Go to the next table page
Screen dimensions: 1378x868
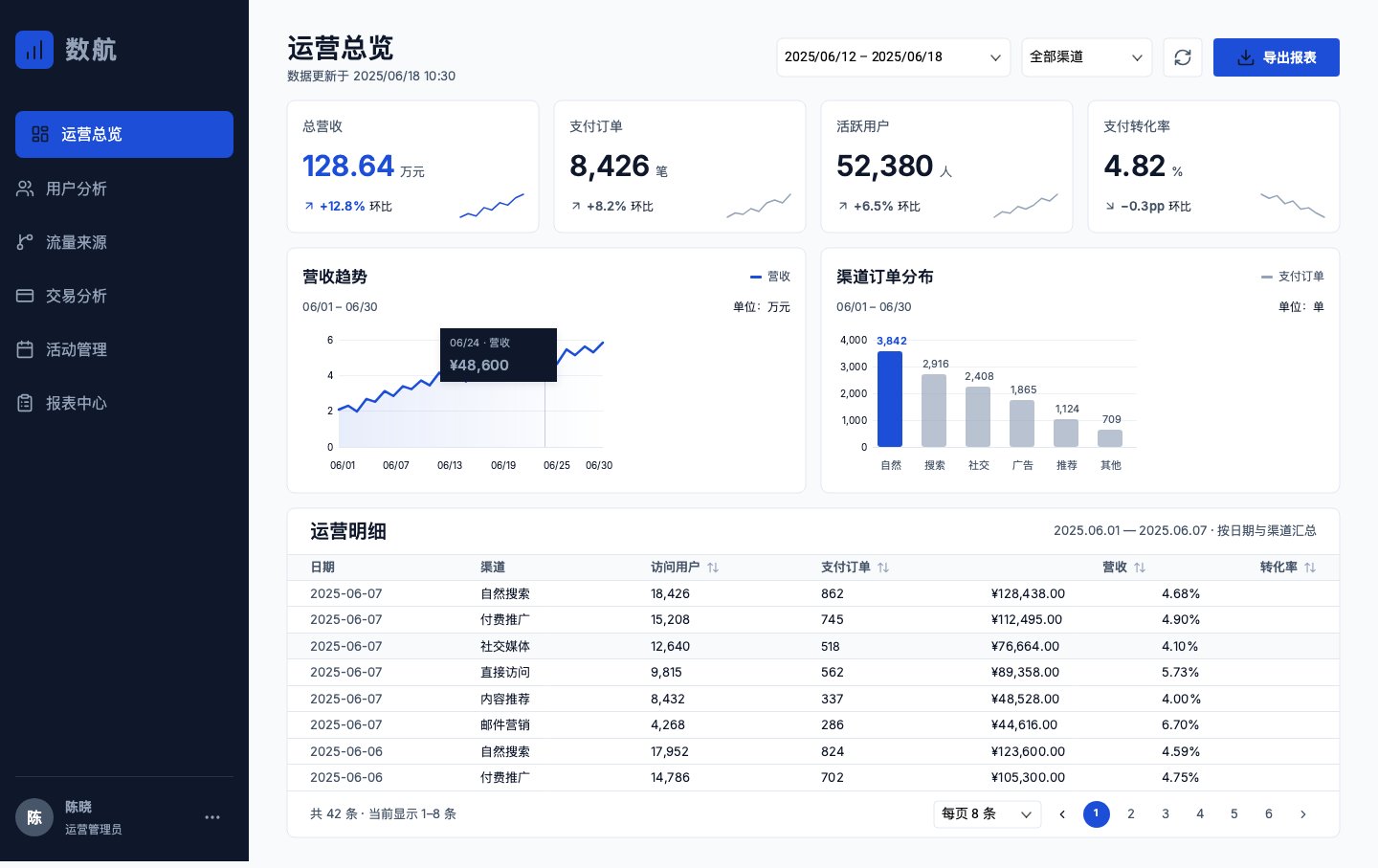[x=1303, y=814]
